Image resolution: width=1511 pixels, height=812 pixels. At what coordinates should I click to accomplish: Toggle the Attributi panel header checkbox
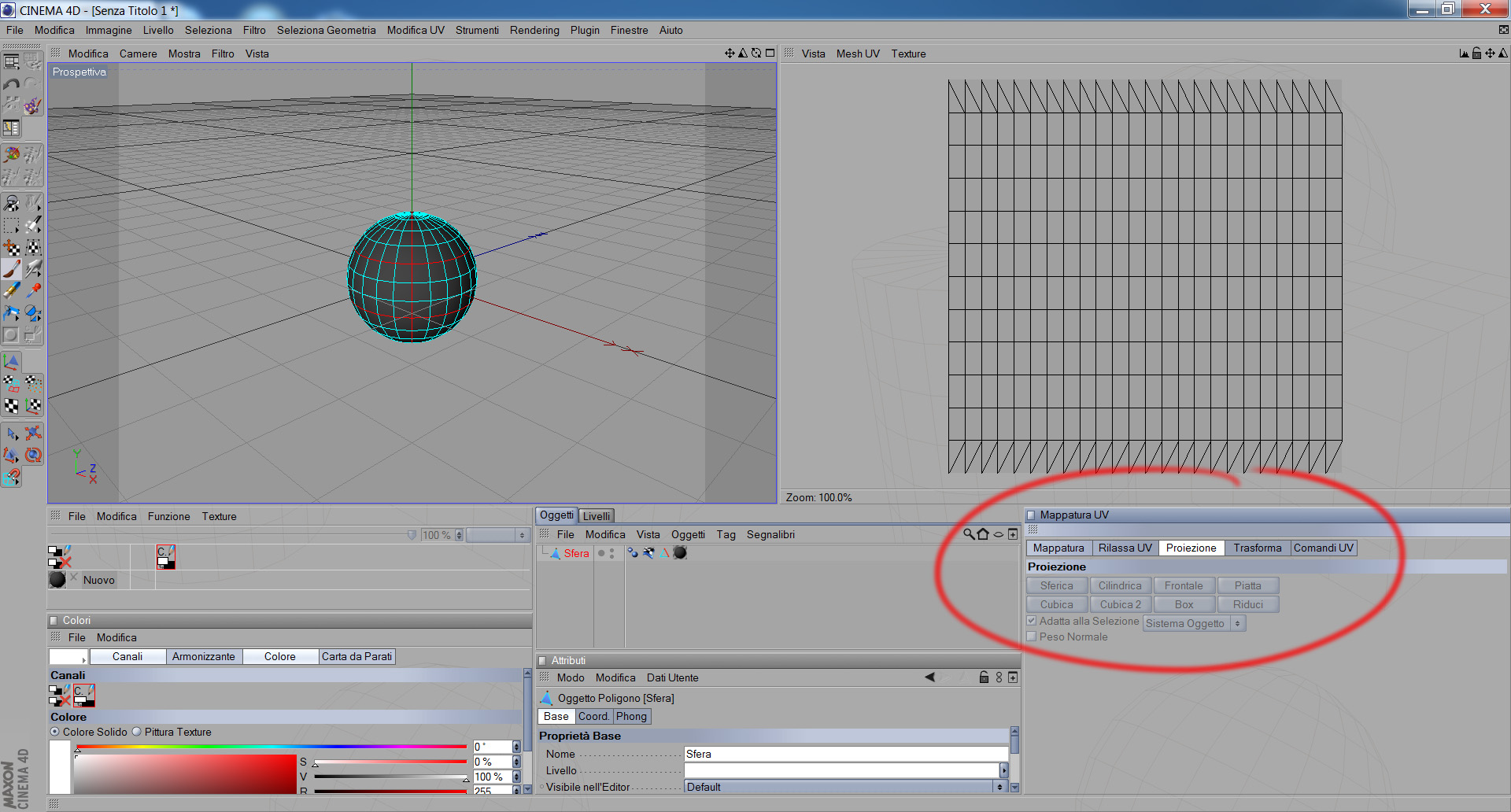(x=542, y=661)
